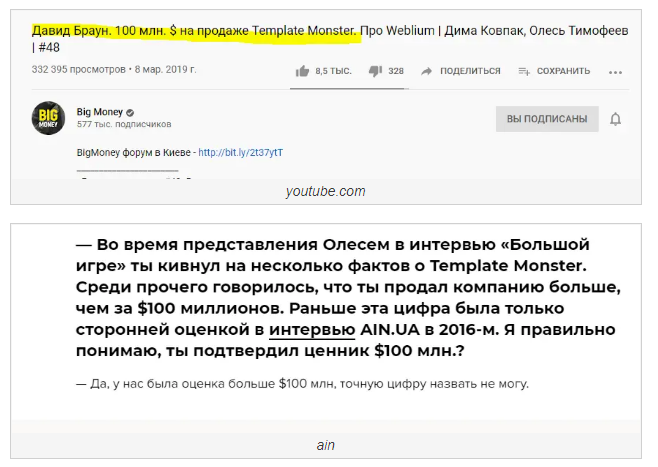Click the like-dislike ratio bar
This screenshot has width=658, height=467.
[x=349, y=88]
